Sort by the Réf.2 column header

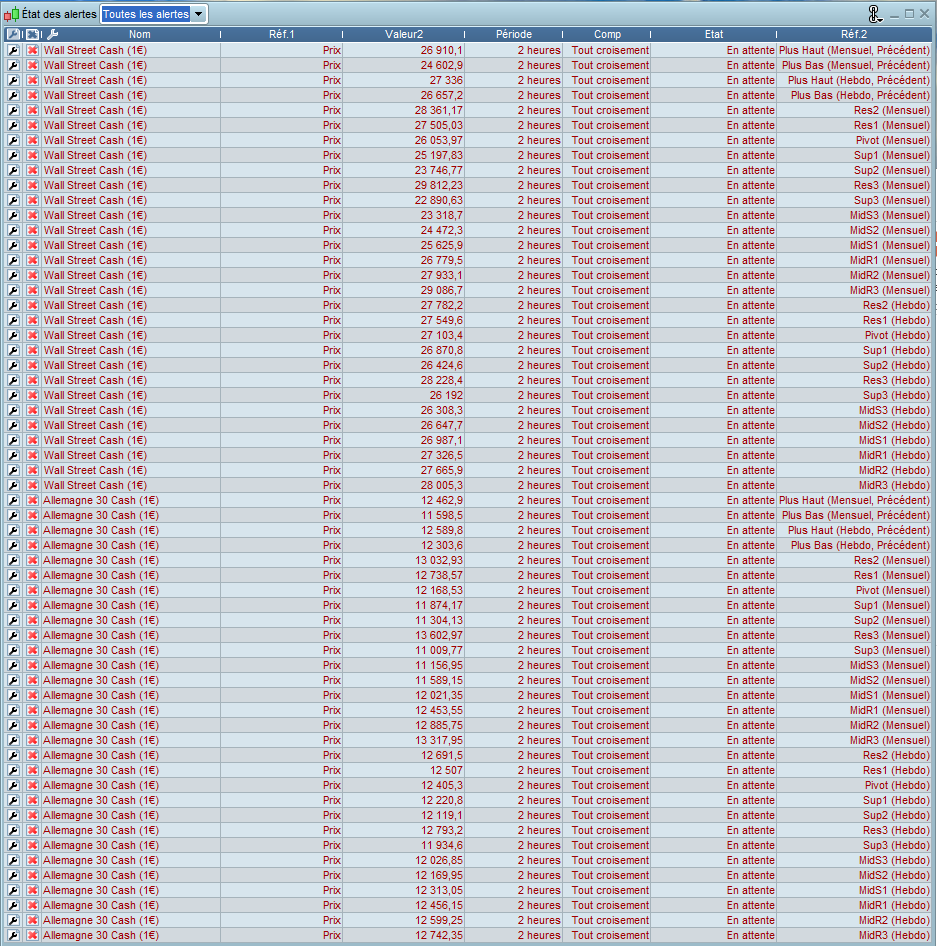pyautogui.click(x=854, y=34)
